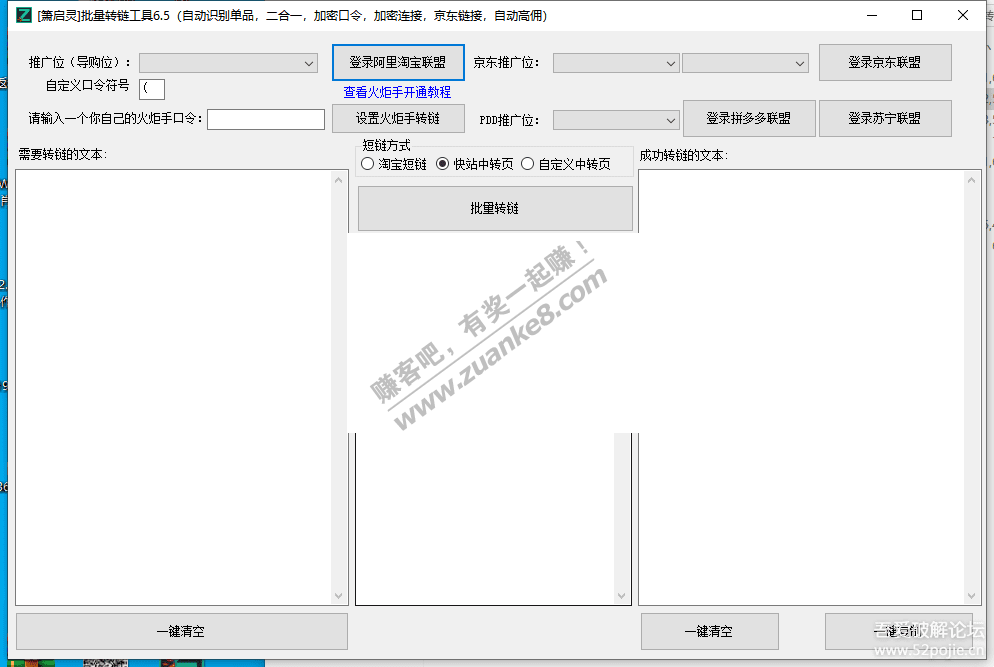994x667 pixels.
Task: Select 快站中转页 radio option
Action: [x=443, y=164]
